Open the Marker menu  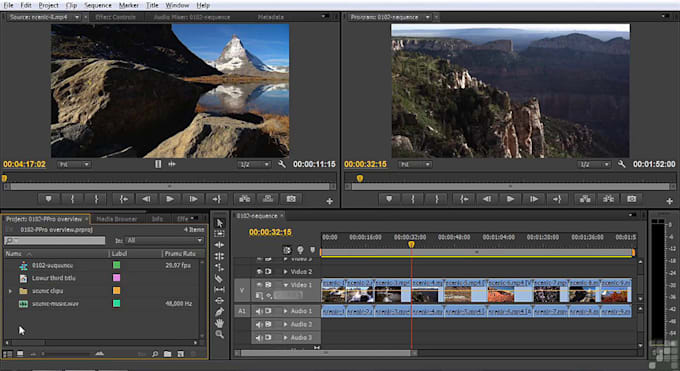(x=129, y=5)
